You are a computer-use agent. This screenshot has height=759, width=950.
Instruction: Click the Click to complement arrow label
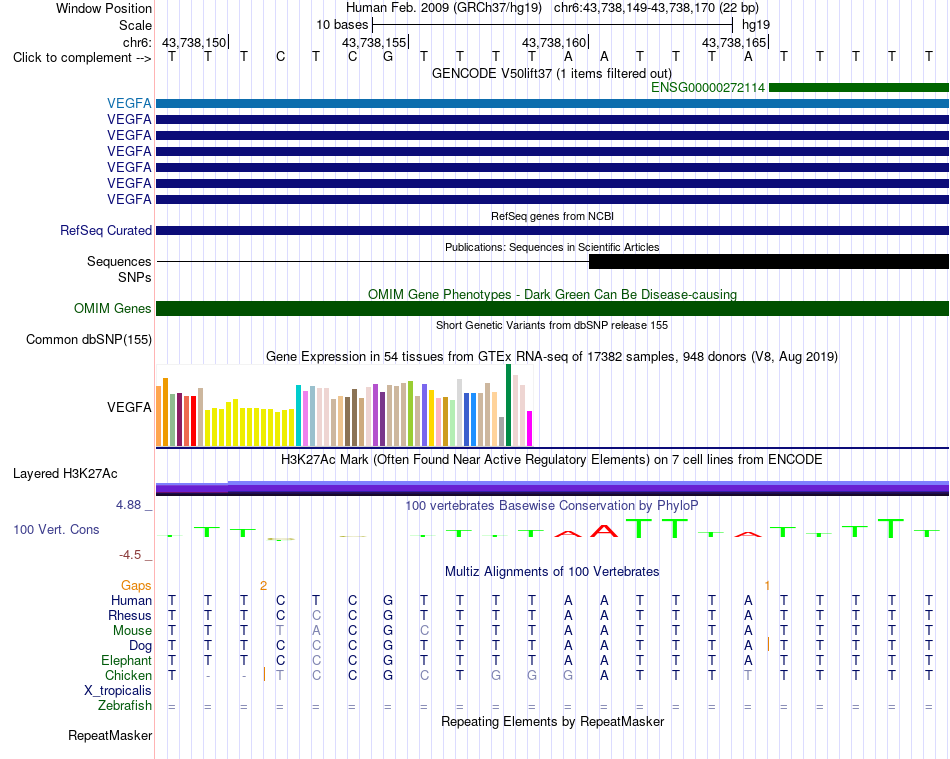point(82,58)
